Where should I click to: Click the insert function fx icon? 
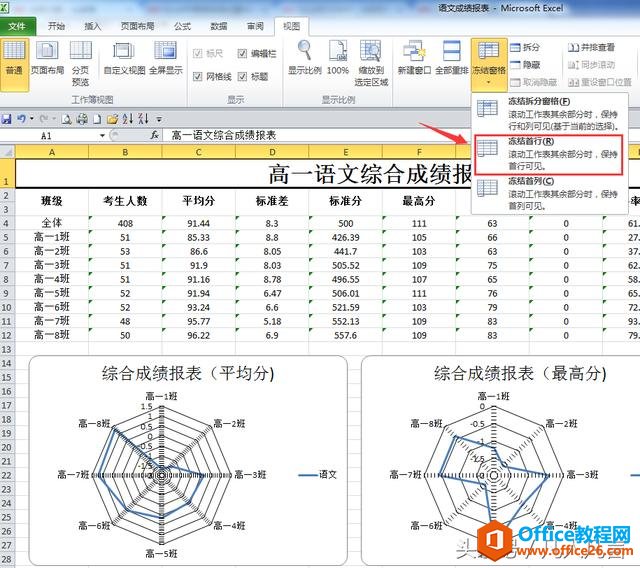pyautogui.click(x=154, y=135)
